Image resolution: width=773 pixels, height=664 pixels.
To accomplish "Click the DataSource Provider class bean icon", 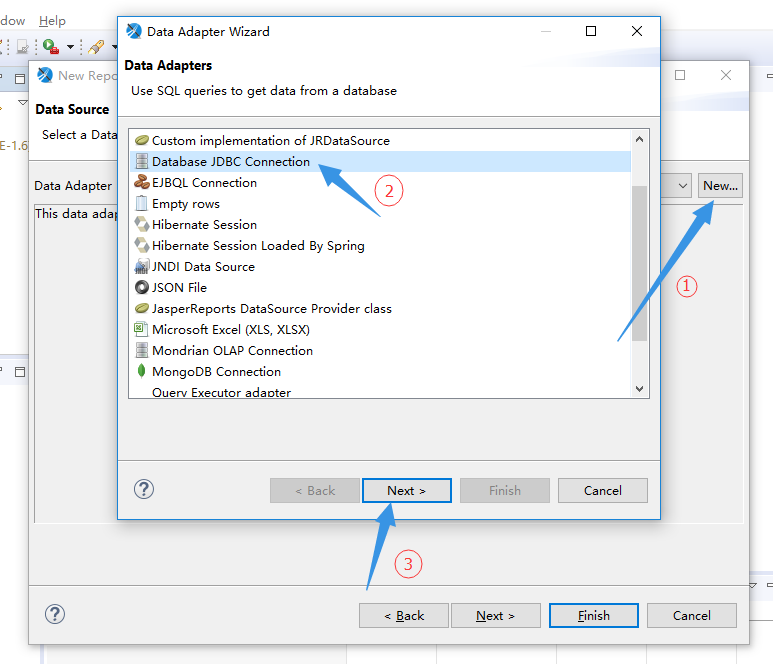I will pyautogui.click(x=141, y=308).
